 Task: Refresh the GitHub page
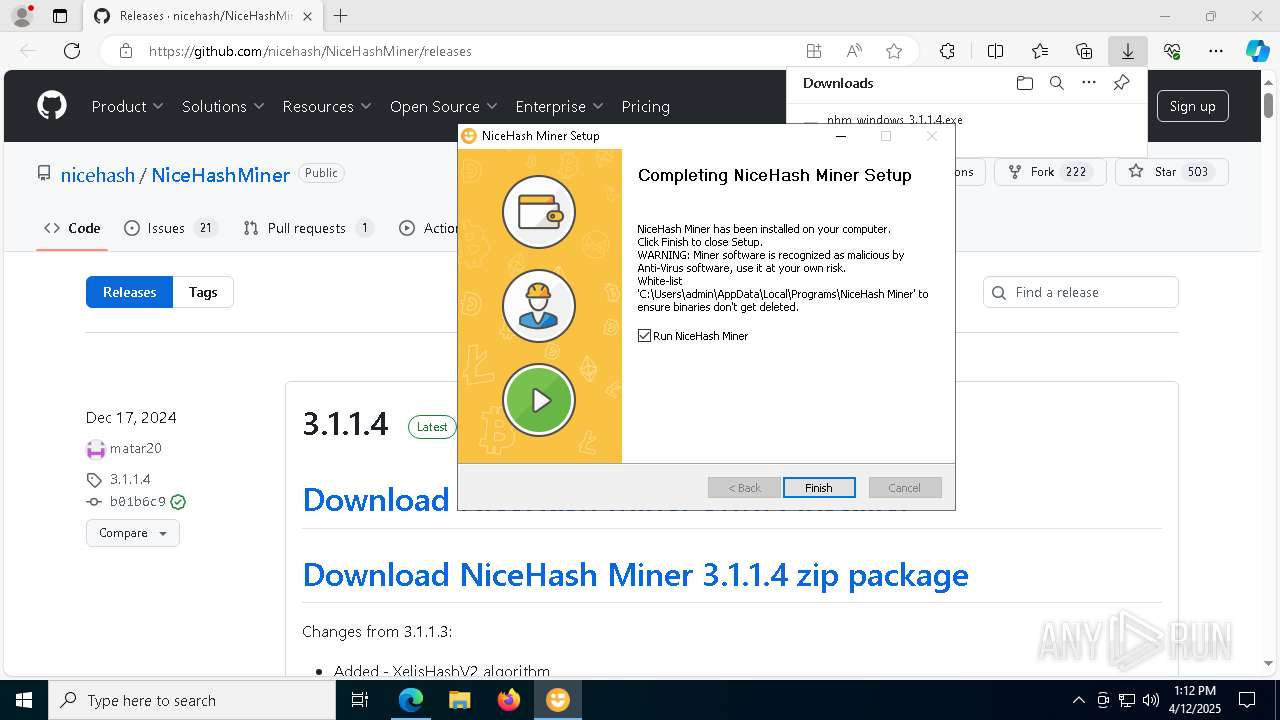(72, 51)
